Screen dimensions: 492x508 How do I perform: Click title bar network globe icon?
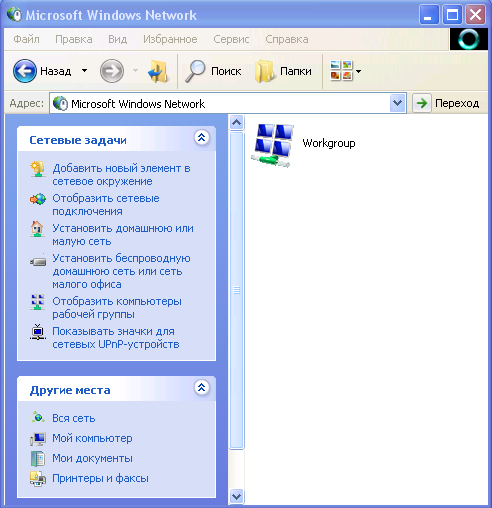tap(14, 15)
